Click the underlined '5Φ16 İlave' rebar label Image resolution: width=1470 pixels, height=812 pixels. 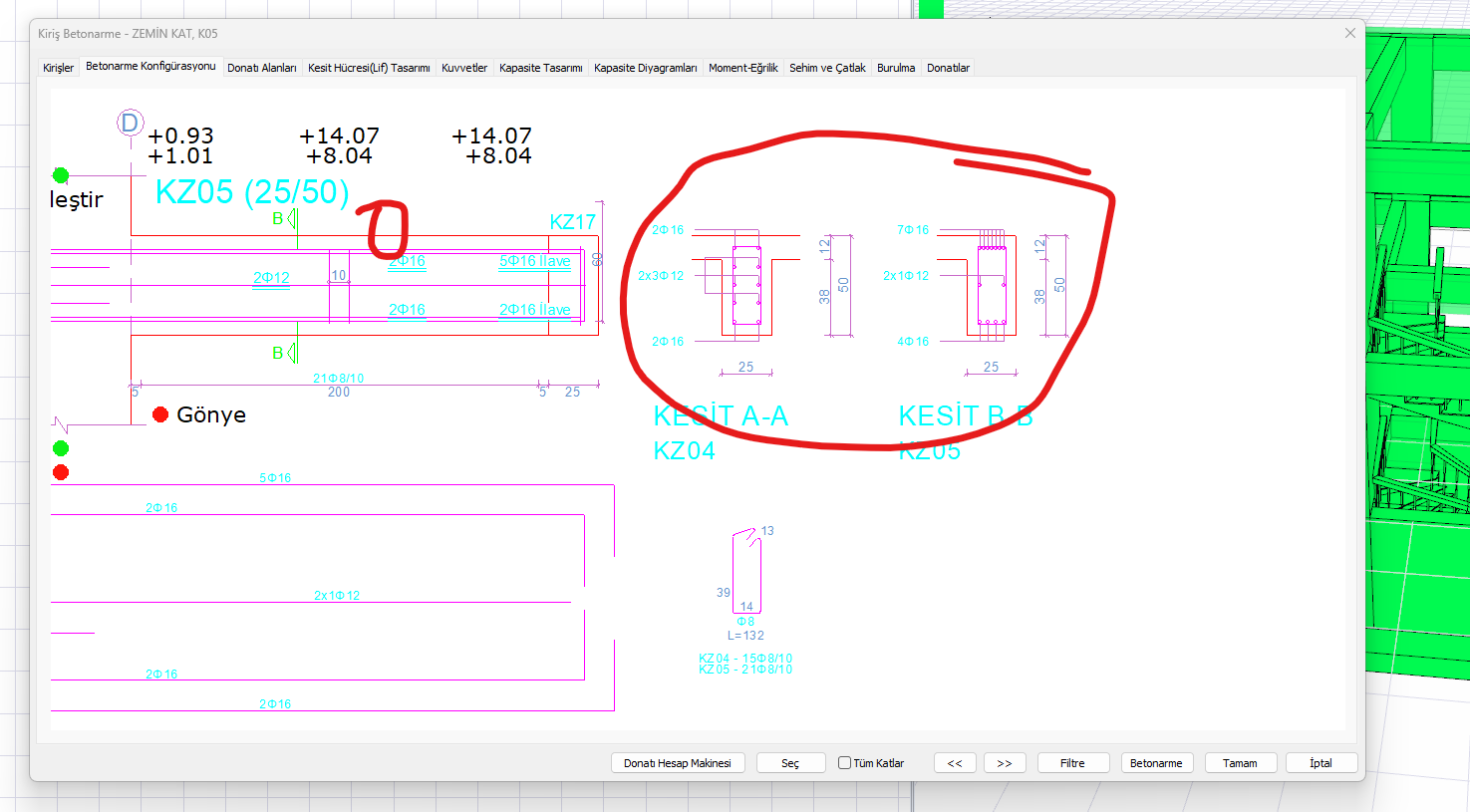(x=535, y=261)
